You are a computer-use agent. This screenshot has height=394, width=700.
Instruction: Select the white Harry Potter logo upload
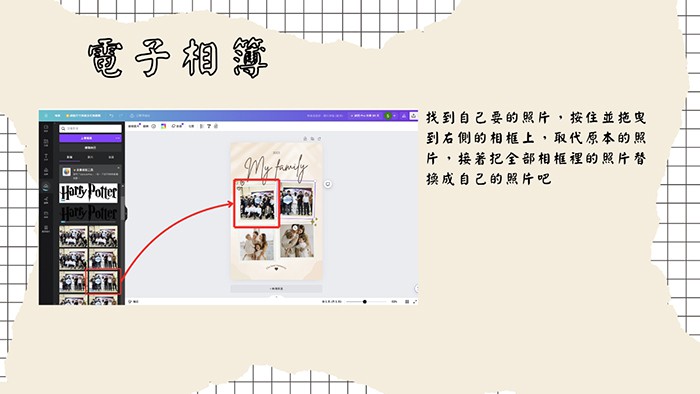[x=88, y=193]
